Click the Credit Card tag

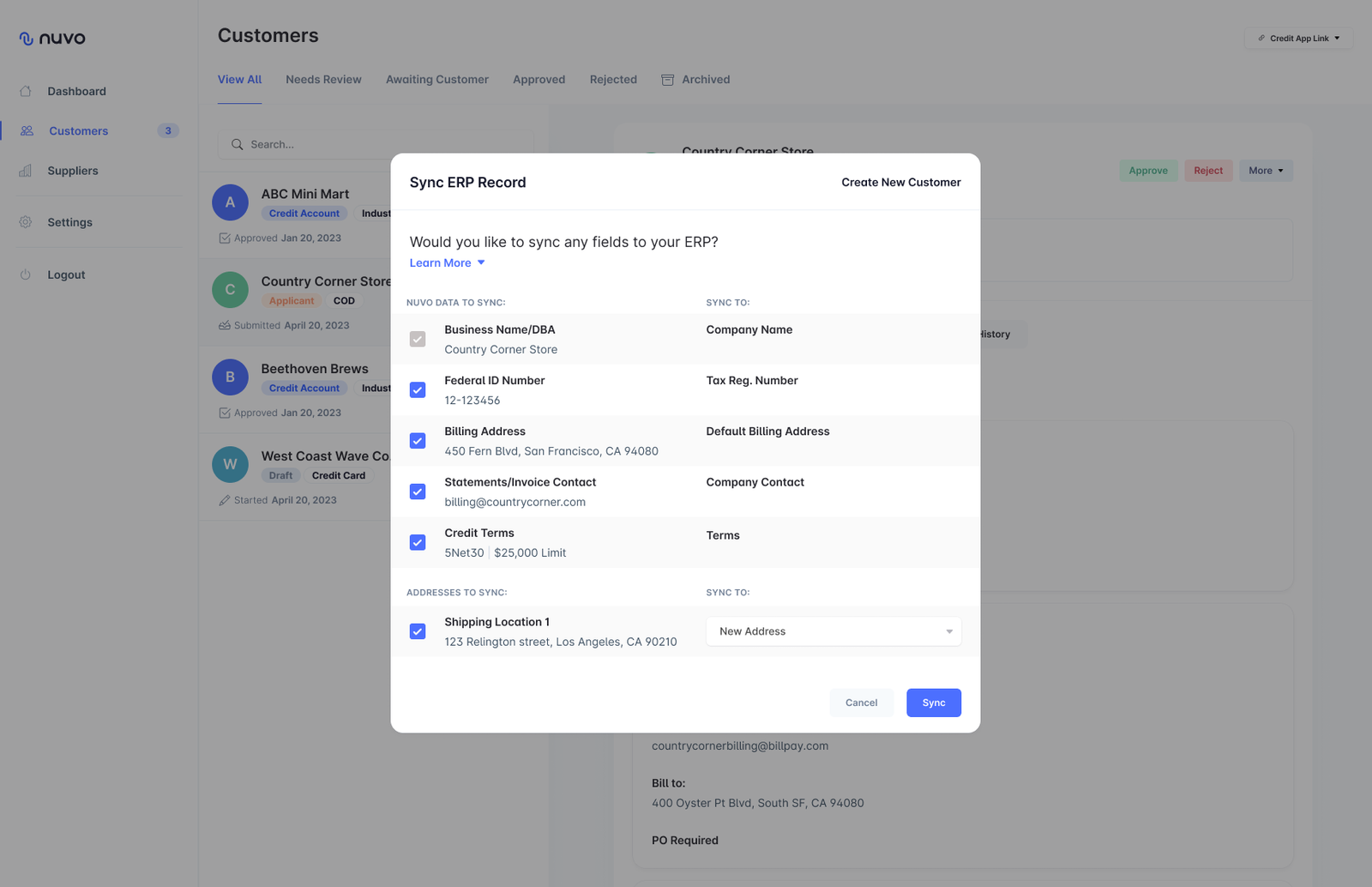pos(339,475)
